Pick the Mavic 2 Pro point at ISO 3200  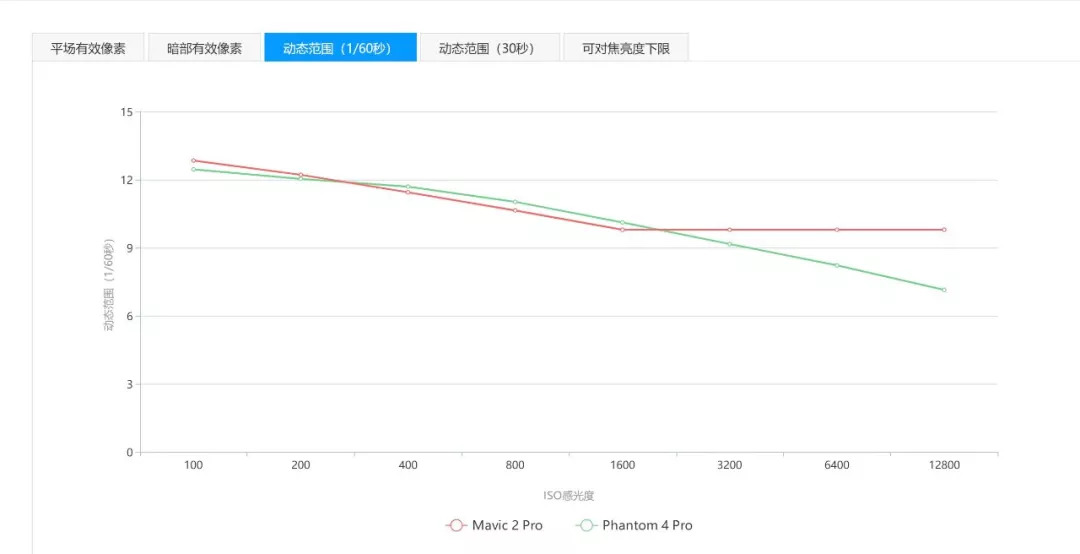tap(730, 230)
